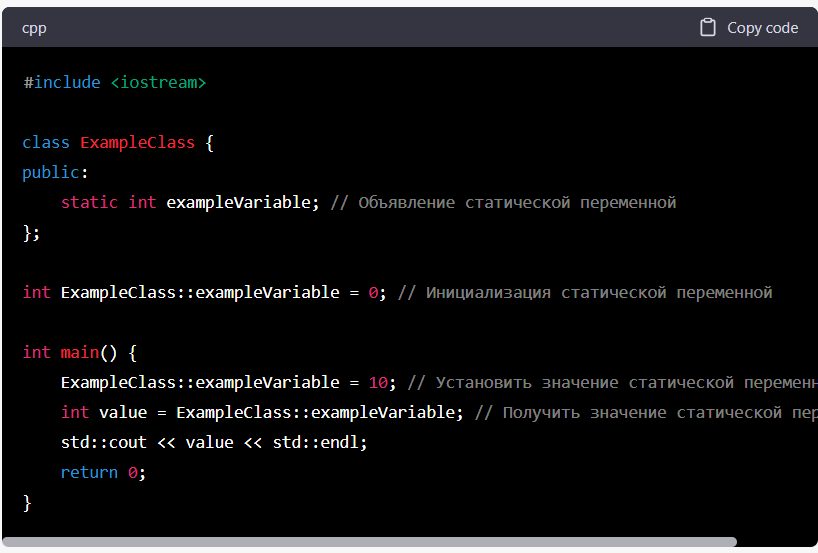Viewport: 818px width, 553px height.
Task: Click the cpp language label
Action: coord(34,29)
